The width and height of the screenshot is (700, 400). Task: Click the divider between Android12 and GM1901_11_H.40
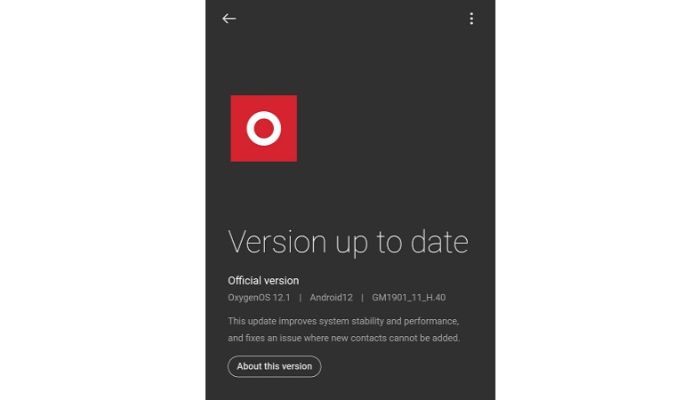tap(362, 298)
